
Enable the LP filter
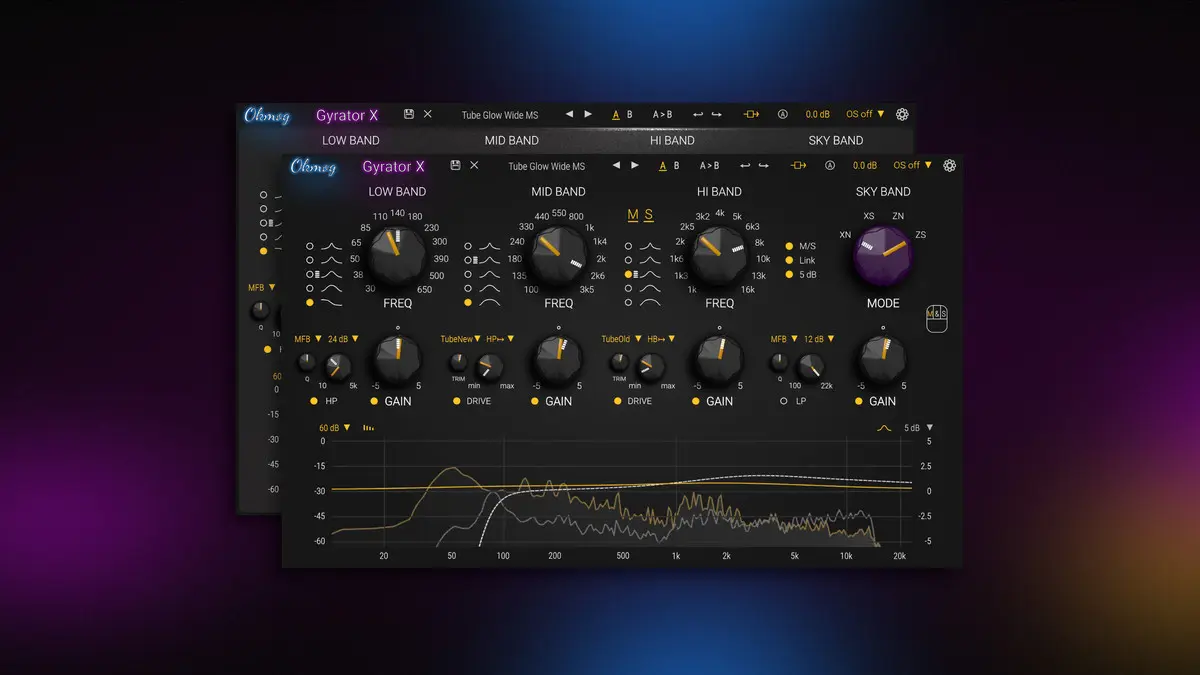(x=784, y=401)
